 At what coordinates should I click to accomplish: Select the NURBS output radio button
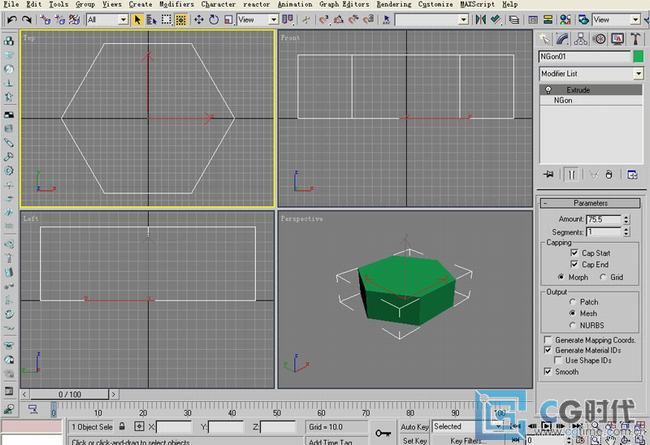(x=572, y=325)
